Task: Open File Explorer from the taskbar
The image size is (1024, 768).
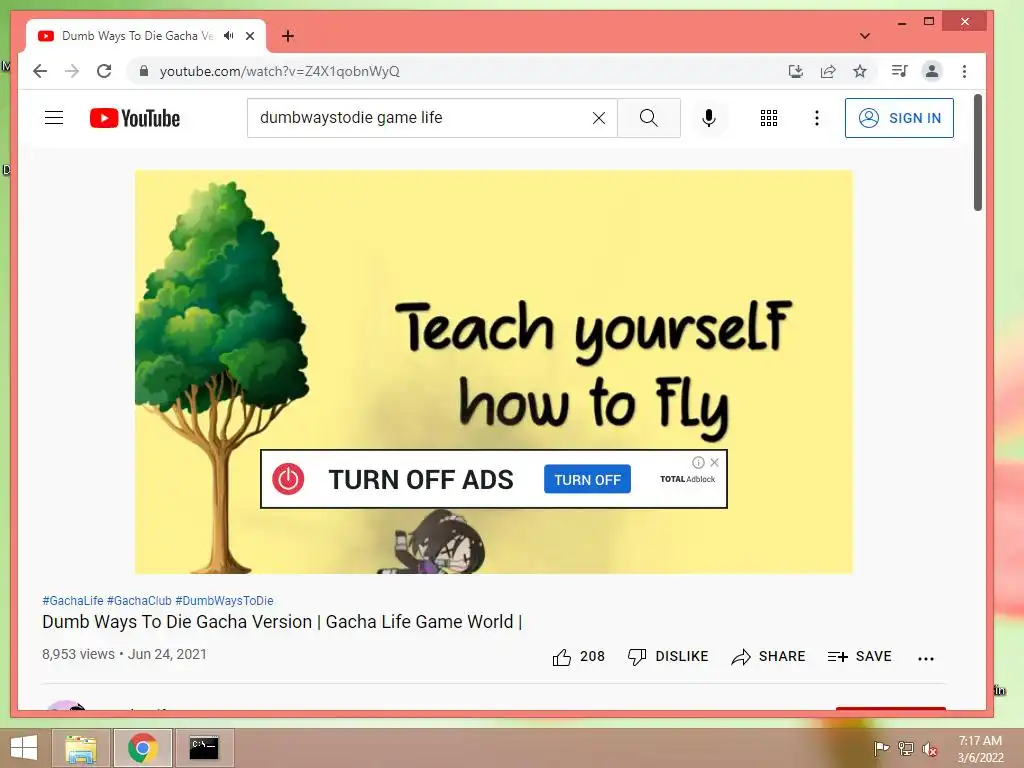Action: 81,748
